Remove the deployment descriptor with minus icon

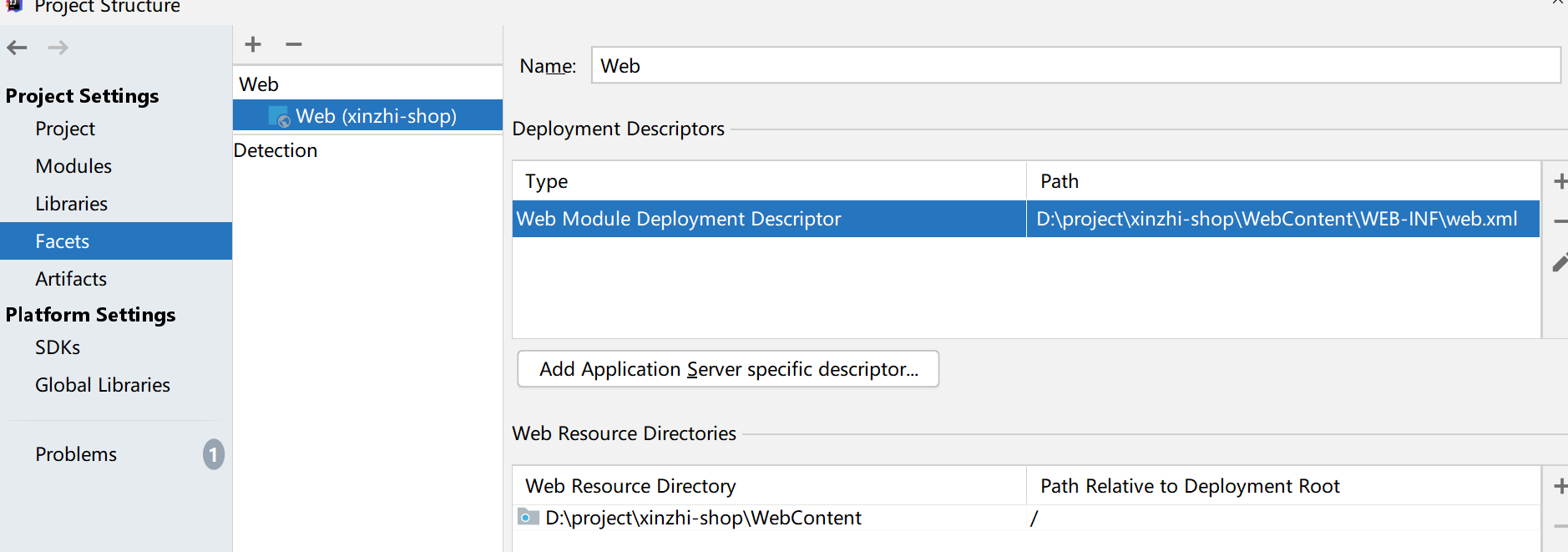(x=1560, y=221)
